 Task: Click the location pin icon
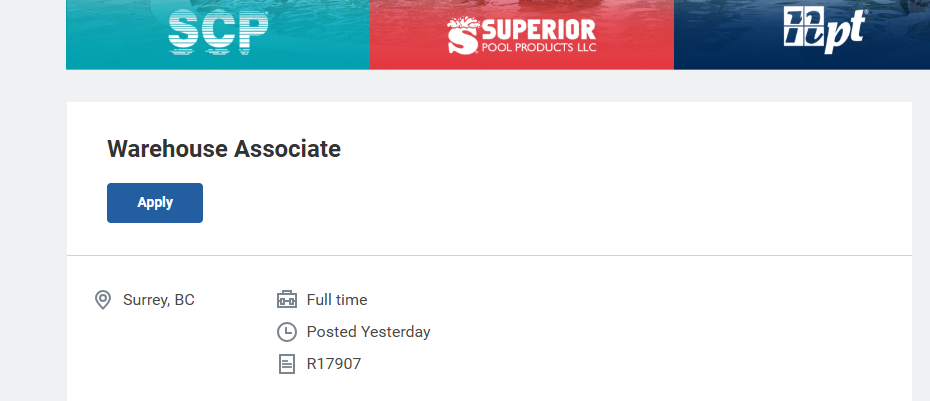[103, 300]
